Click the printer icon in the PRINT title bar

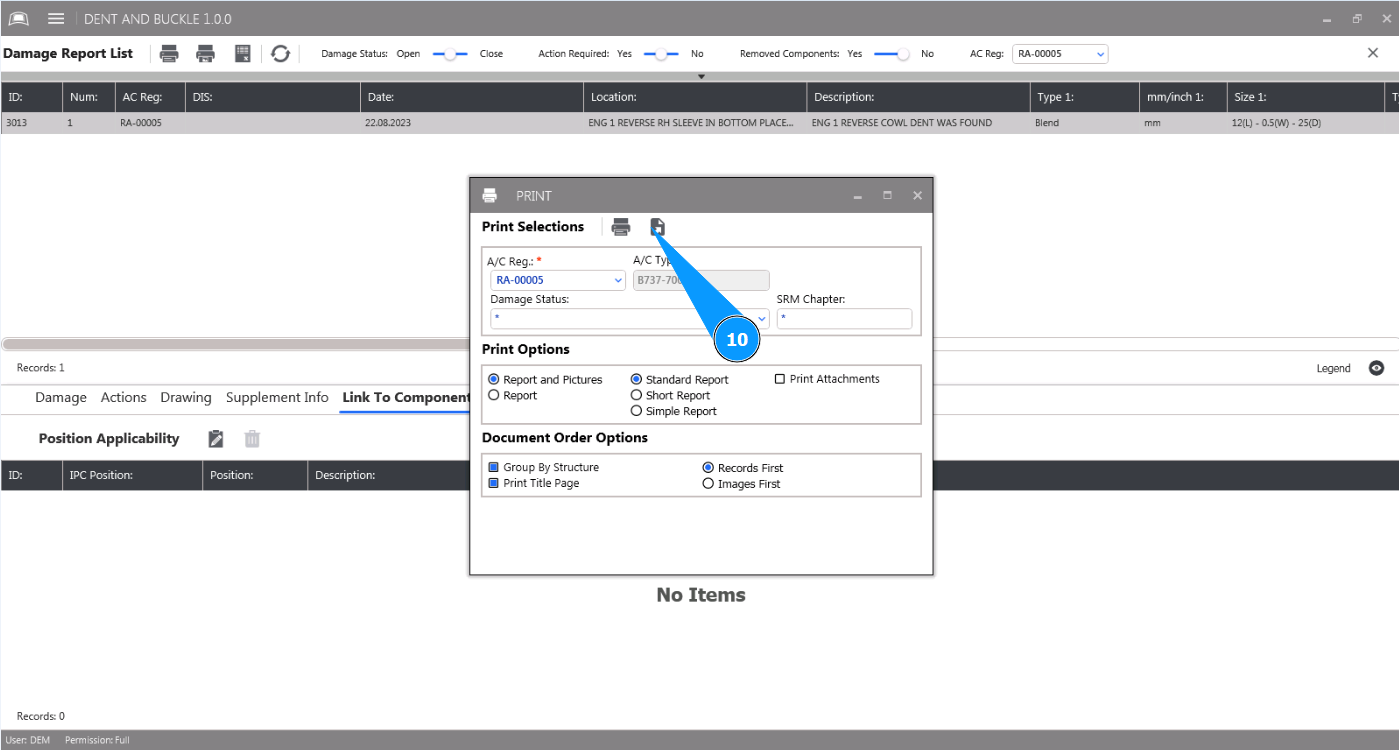490,196
